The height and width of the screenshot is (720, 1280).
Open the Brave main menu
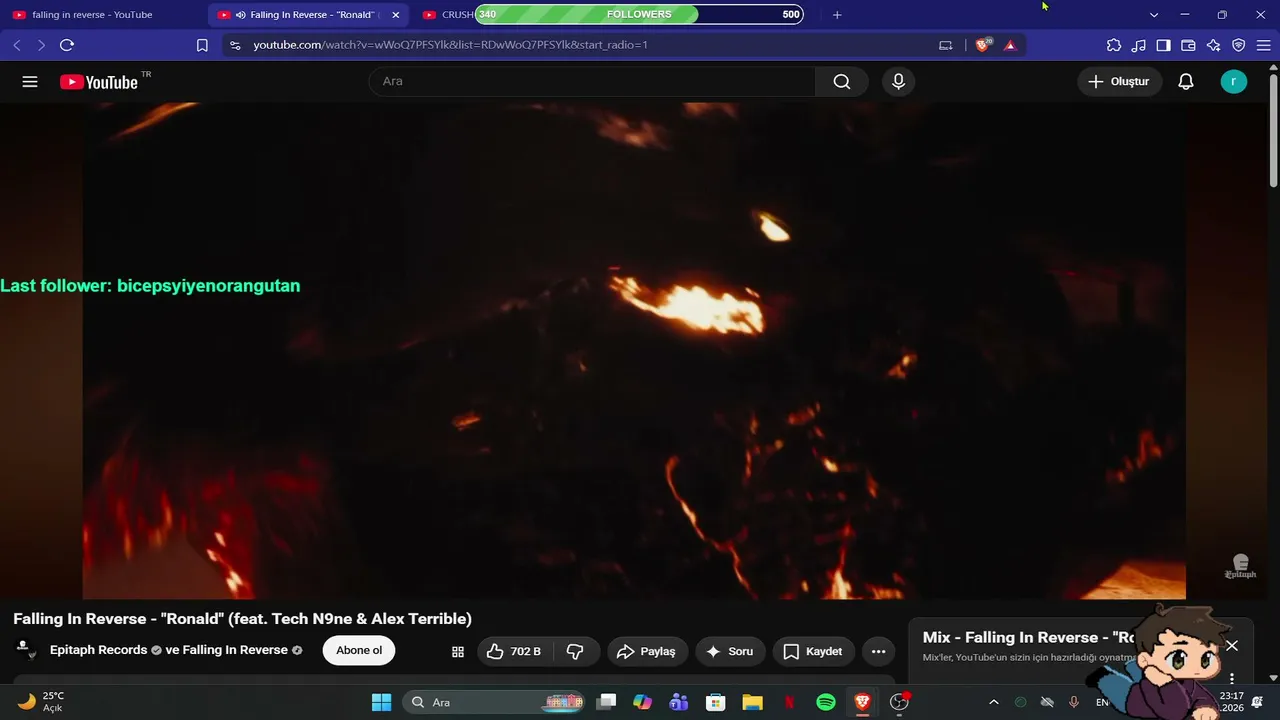1264,45
